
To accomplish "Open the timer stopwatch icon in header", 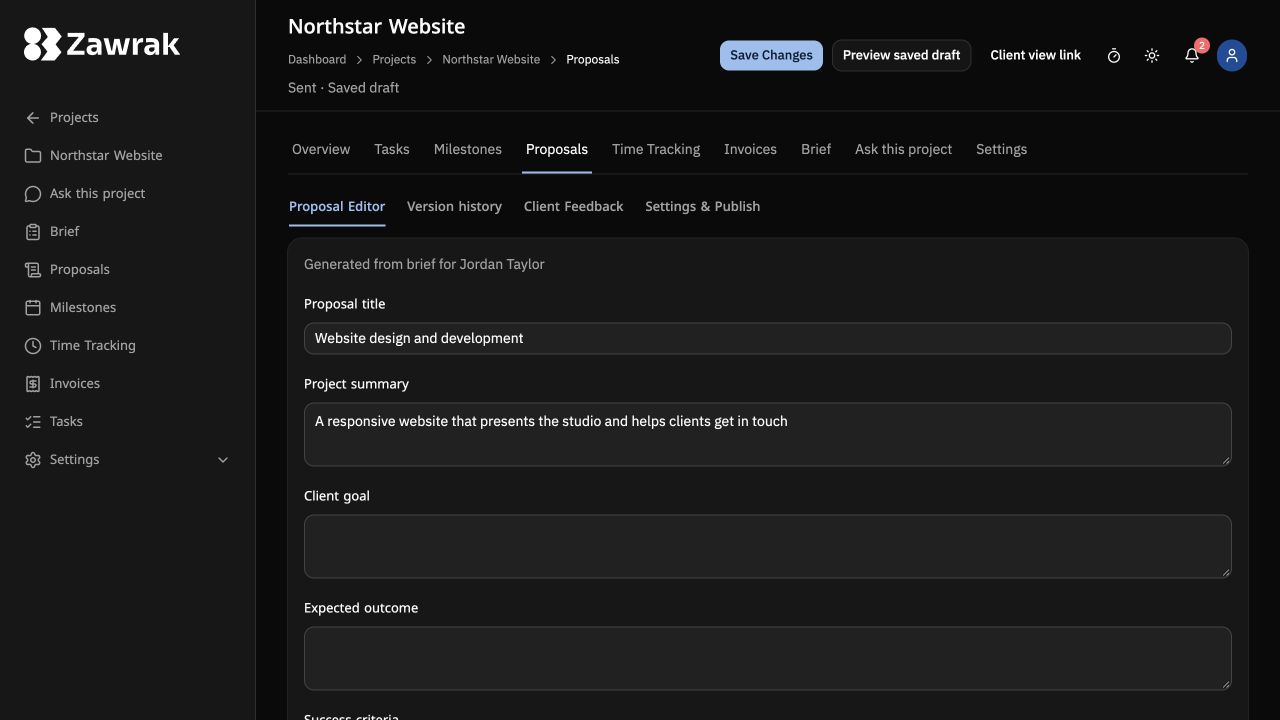I will tap(1114, 56).
